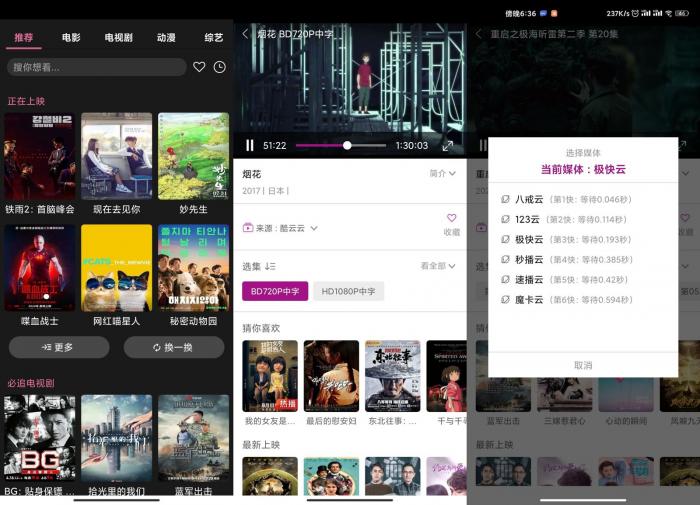Enter fullscreen in the 烟花 player
Image resolution: width=700 pixels, height=505 pixels.
click(447, 145)
